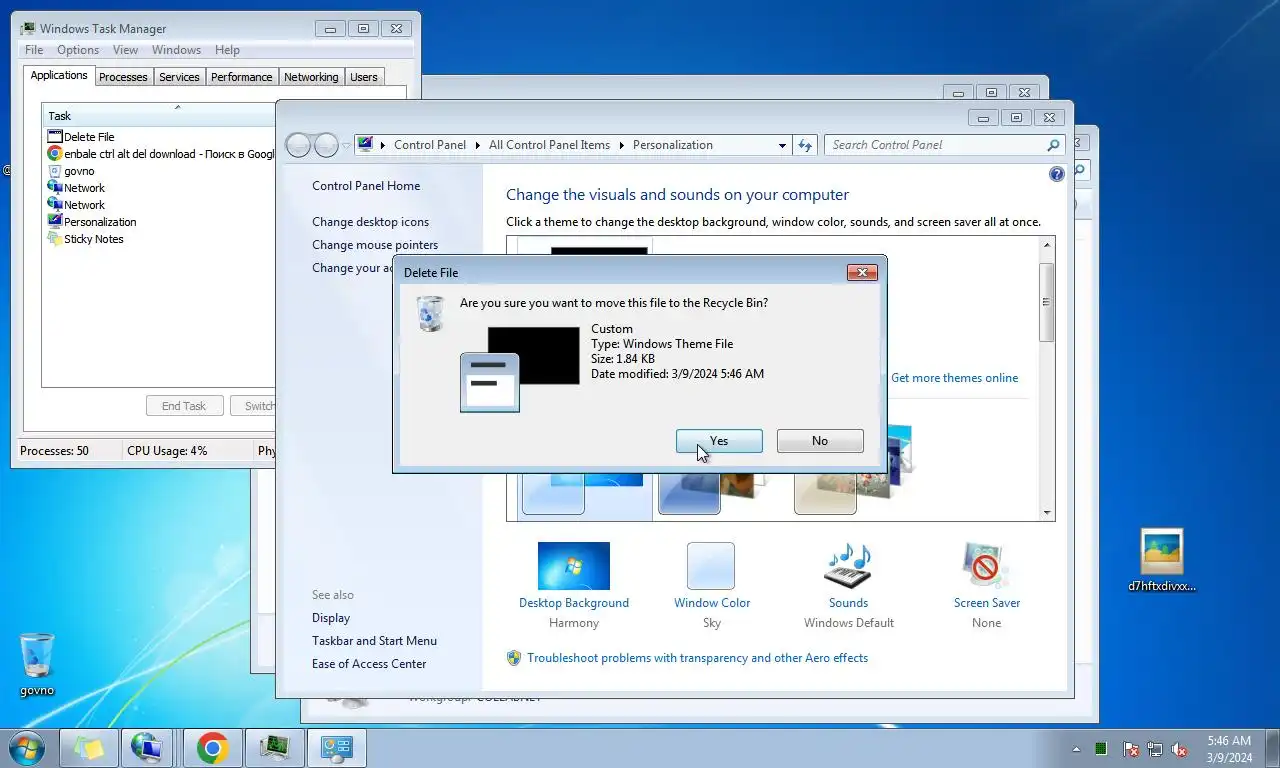Switch to the Users tab
The width and height of the screenshot is (1280, 768).
(x=364, y=77)
